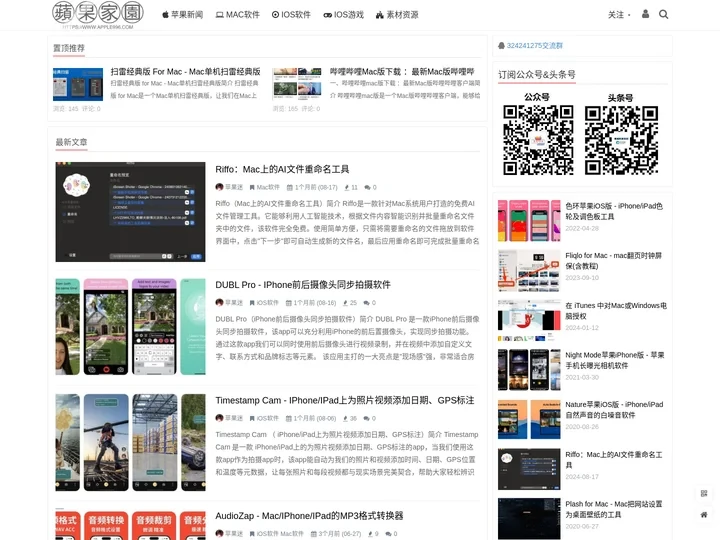
Task: Click the views icon on Timestamp Cam post
Action: point(346,418)
